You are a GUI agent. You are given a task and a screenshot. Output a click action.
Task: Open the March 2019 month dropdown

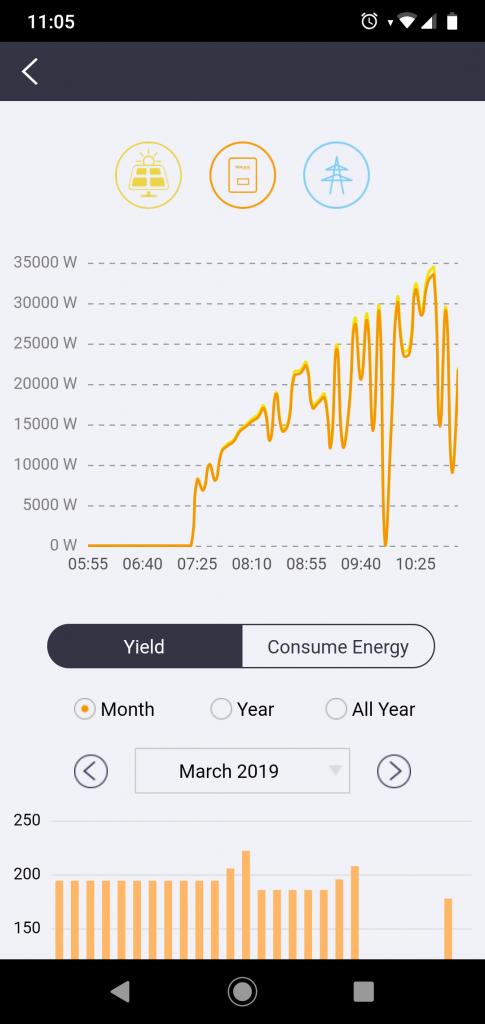(242, 771)
